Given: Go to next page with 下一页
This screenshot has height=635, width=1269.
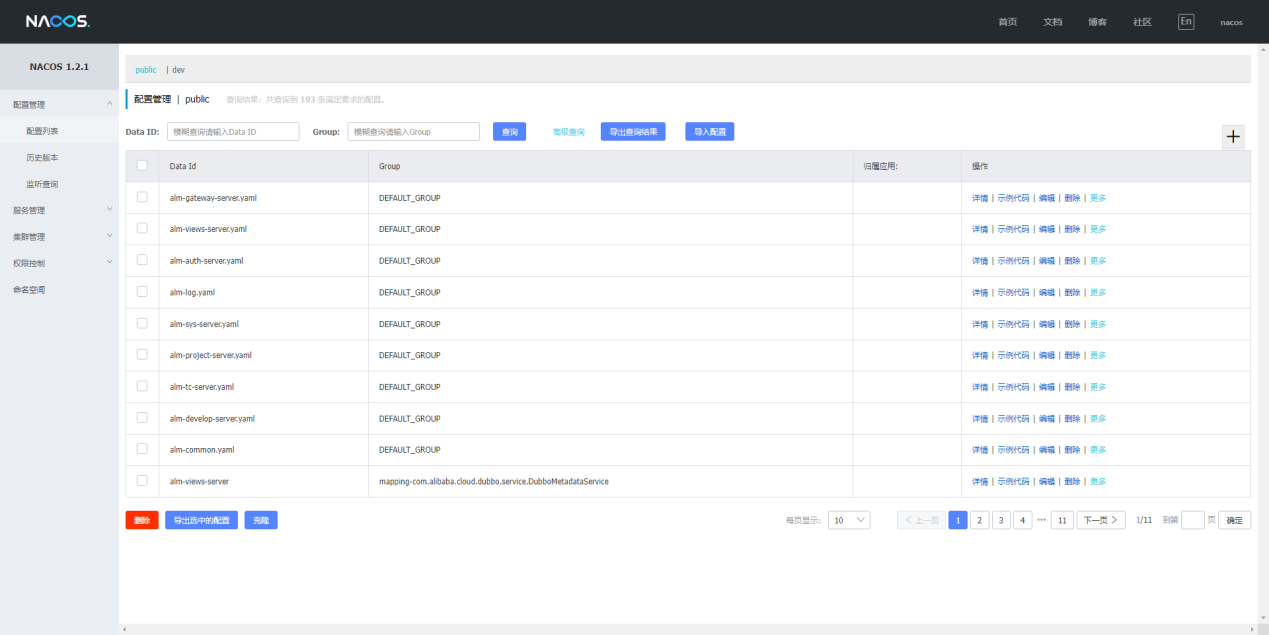Looking at the screenshot, I should pos(1100,520).
